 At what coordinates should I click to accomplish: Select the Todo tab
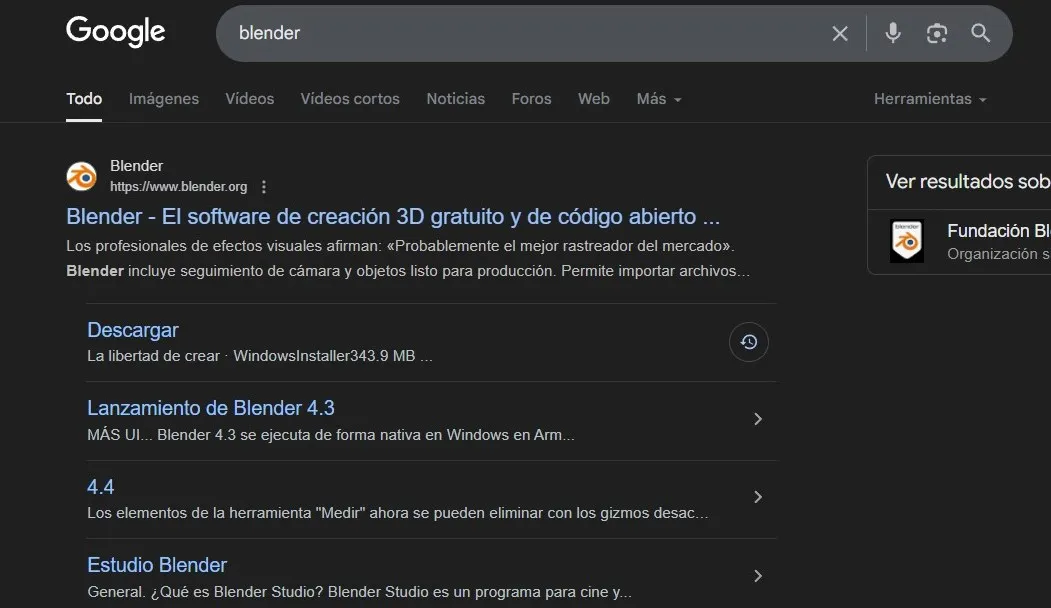coord(84,99)
